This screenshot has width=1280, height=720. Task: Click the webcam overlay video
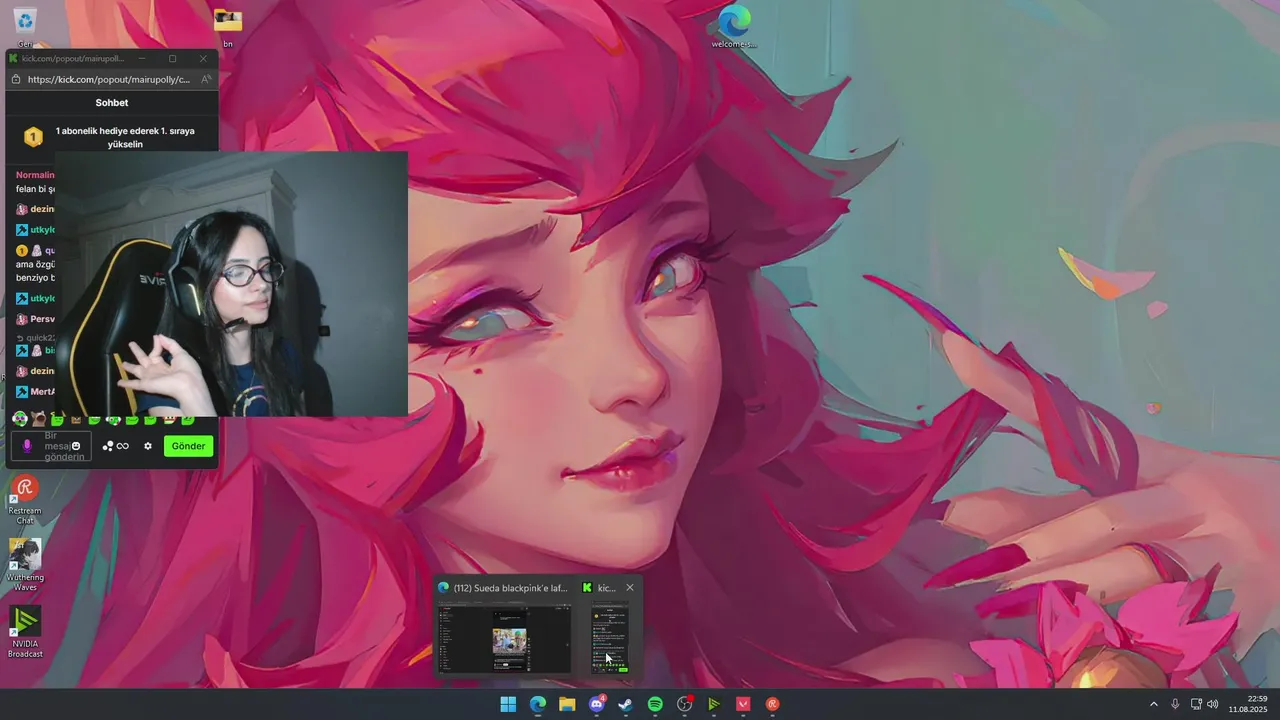[231, 283]
